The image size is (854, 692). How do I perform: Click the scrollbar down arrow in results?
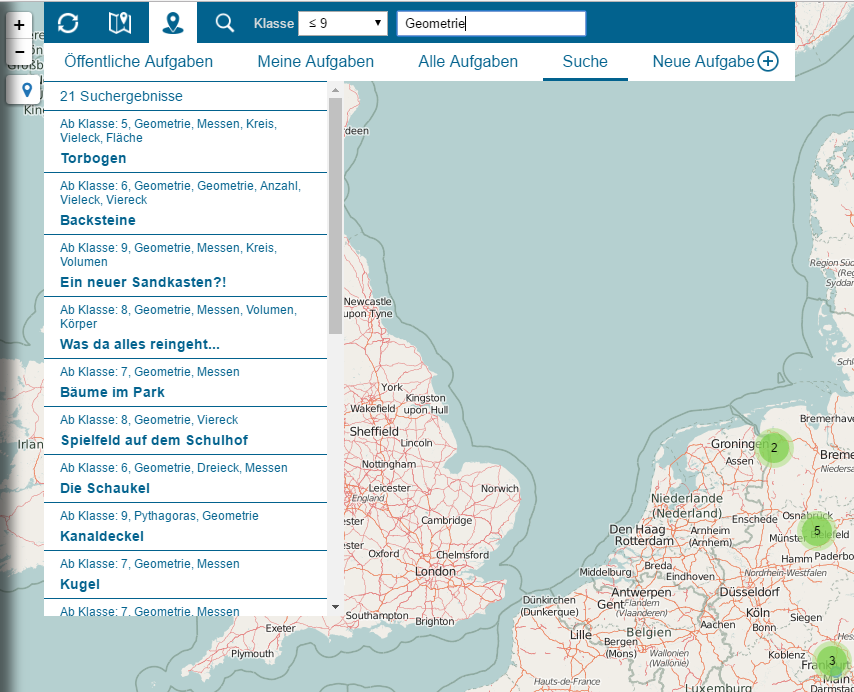point(335,606)
